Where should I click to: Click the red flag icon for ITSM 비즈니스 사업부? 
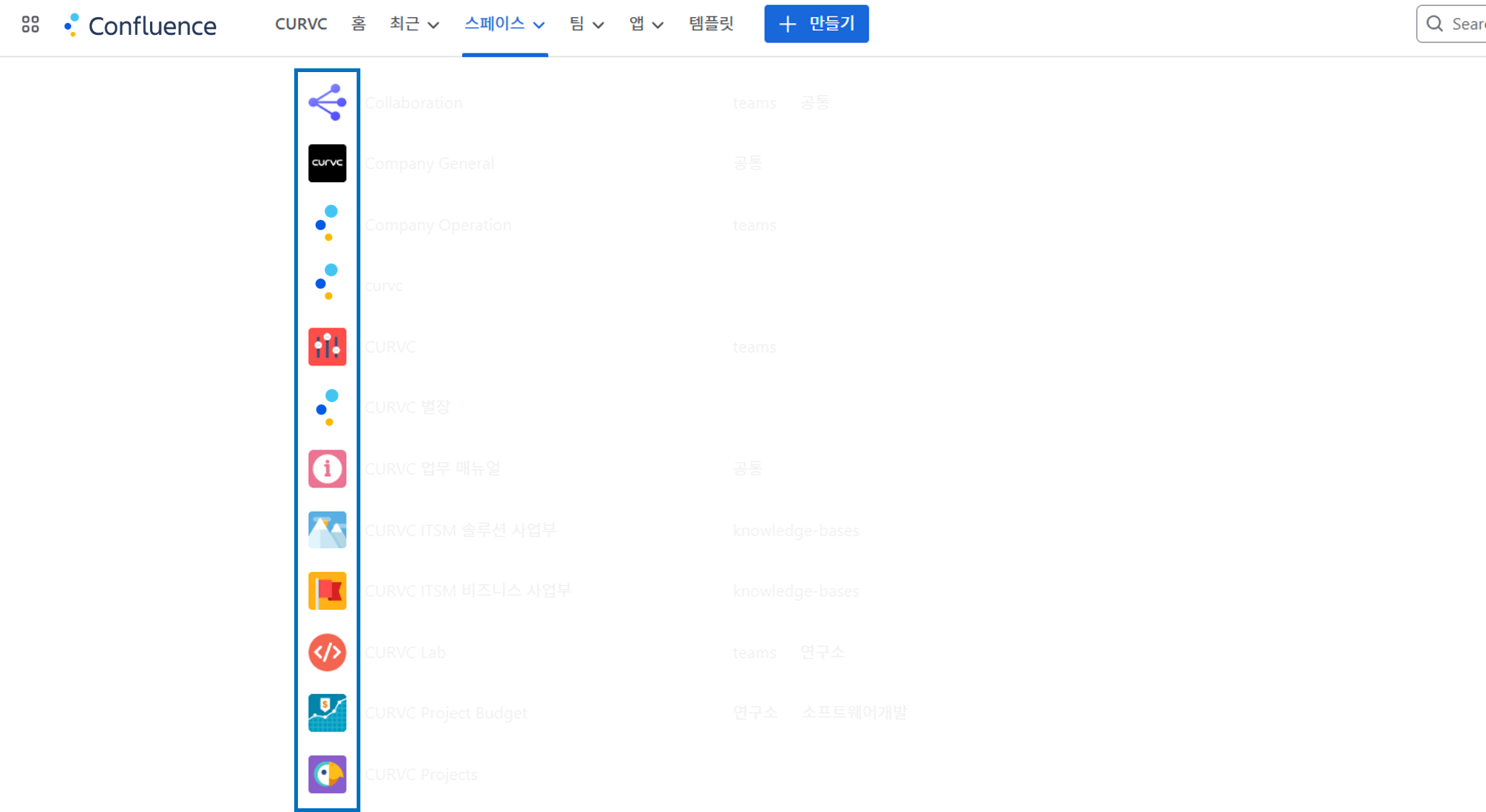pyautogui.click(x=327, y=591)
